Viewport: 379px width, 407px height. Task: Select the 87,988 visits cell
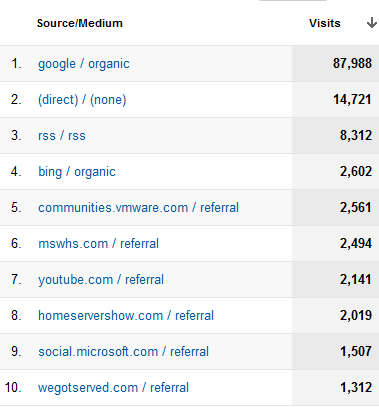pyautogui.click(x=335, y=63)
